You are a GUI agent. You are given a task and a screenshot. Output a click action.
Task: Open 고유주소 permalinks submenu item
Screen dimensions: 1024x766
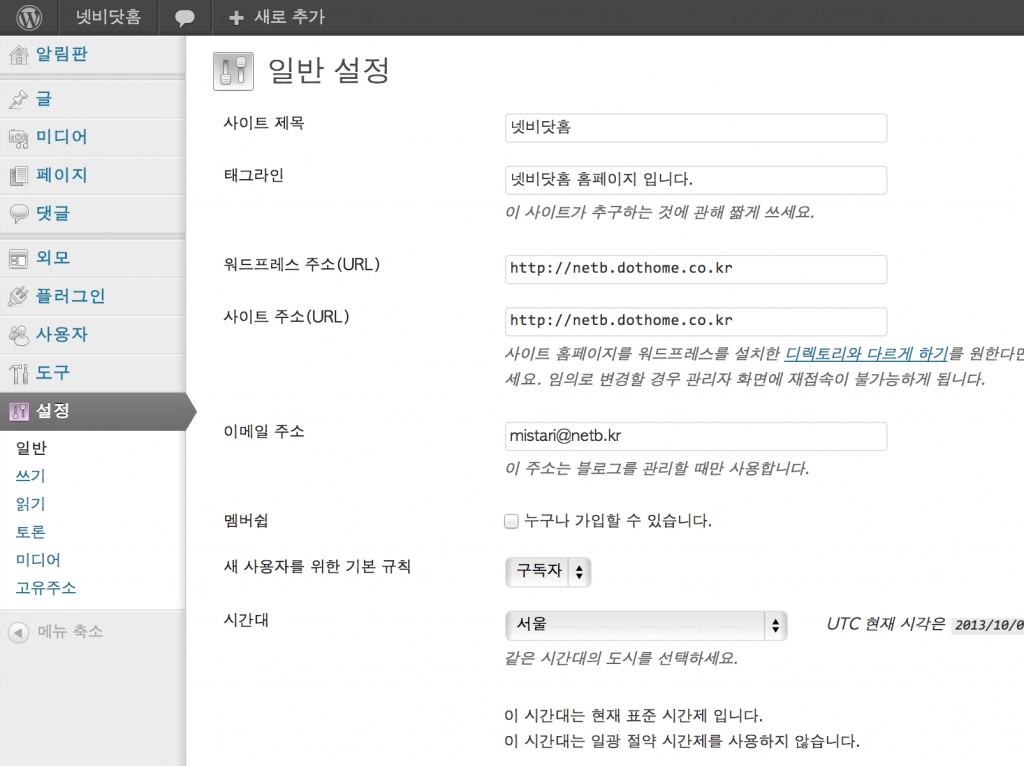click(46, 588)
